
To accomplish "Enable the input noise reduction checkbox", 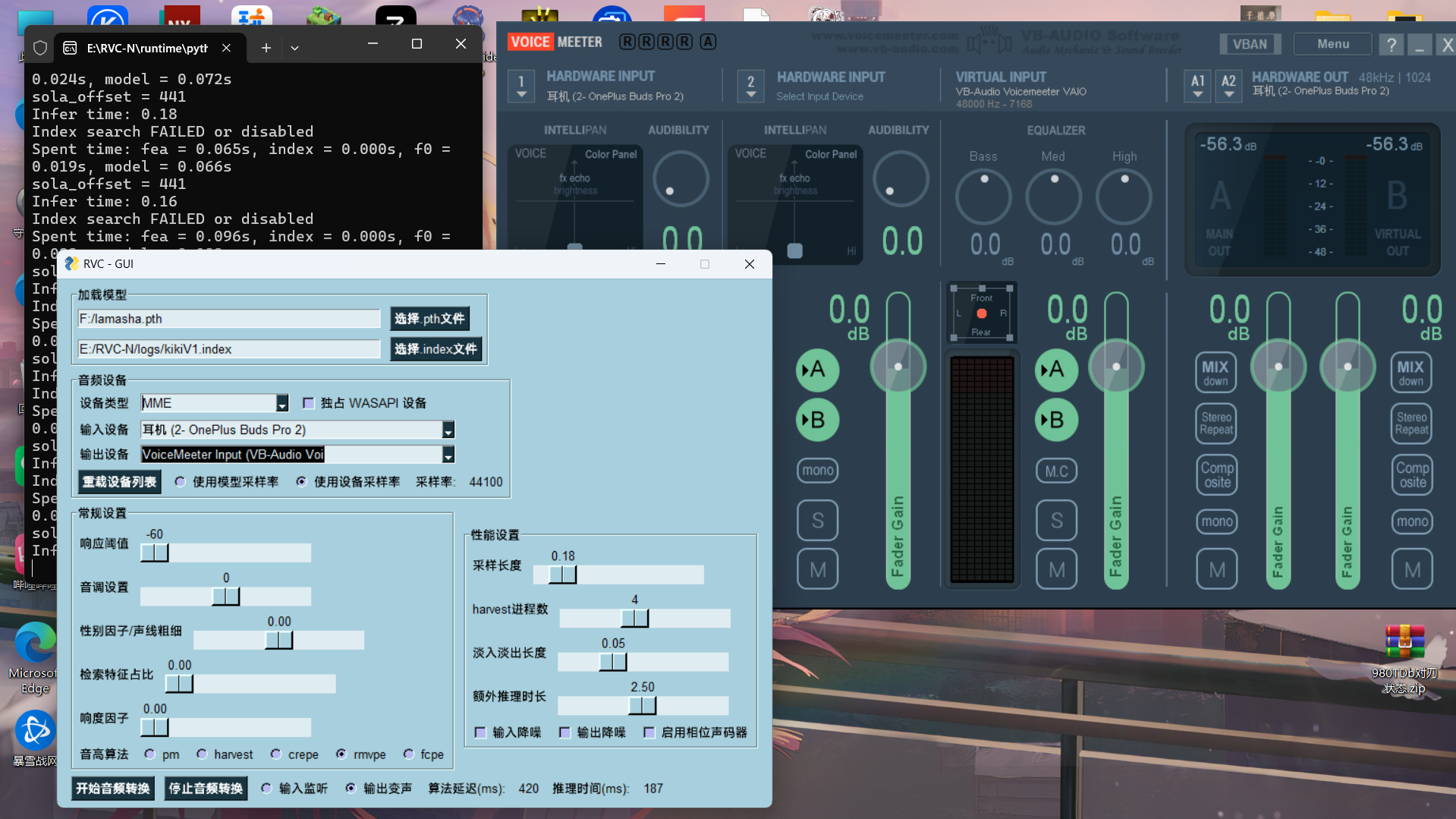I will (x=480, y=732).
